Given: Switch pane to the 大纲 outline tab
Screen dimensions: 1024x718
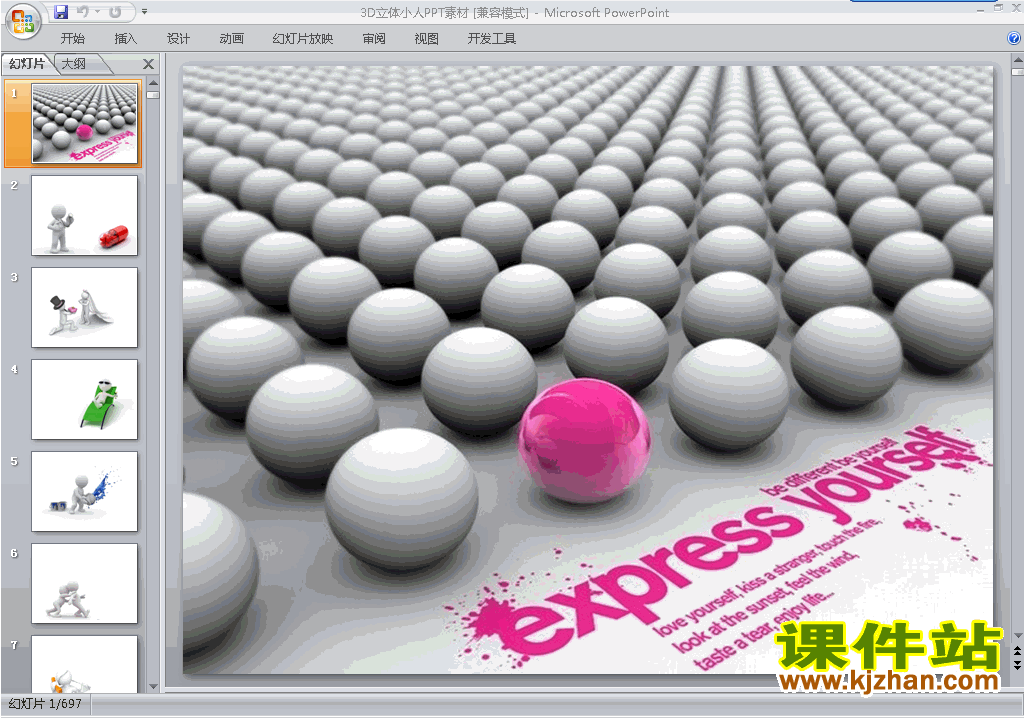Looking at the screenshot, I should click(74, 63).
